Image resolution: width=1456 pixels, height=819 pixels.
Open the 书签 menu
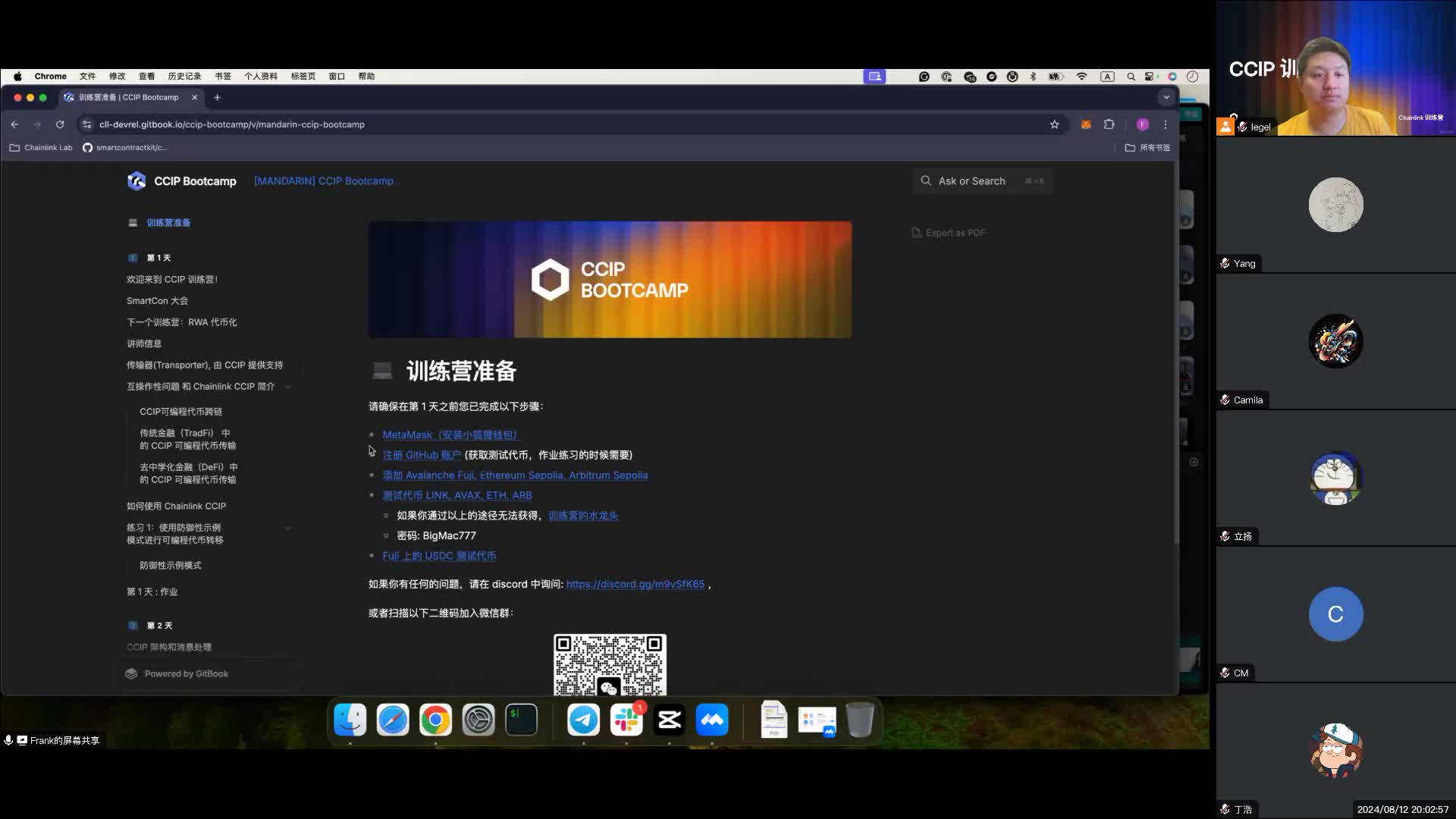[x=223, y=77]
